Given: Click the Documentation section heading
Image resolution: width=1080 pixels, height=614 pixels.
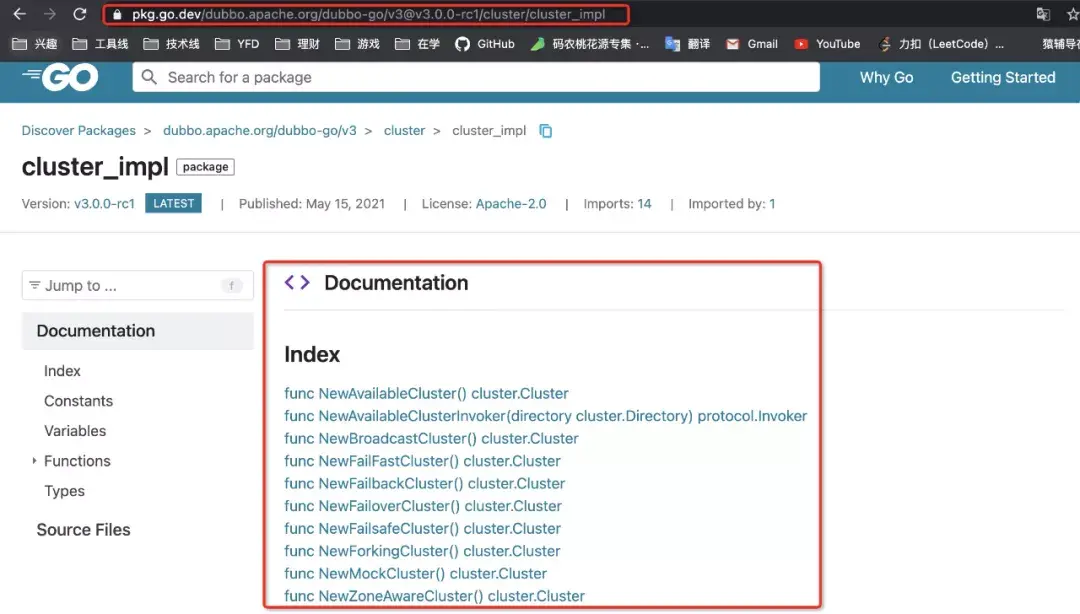Looking at the screenshot, I should click(x=396, y=283).
